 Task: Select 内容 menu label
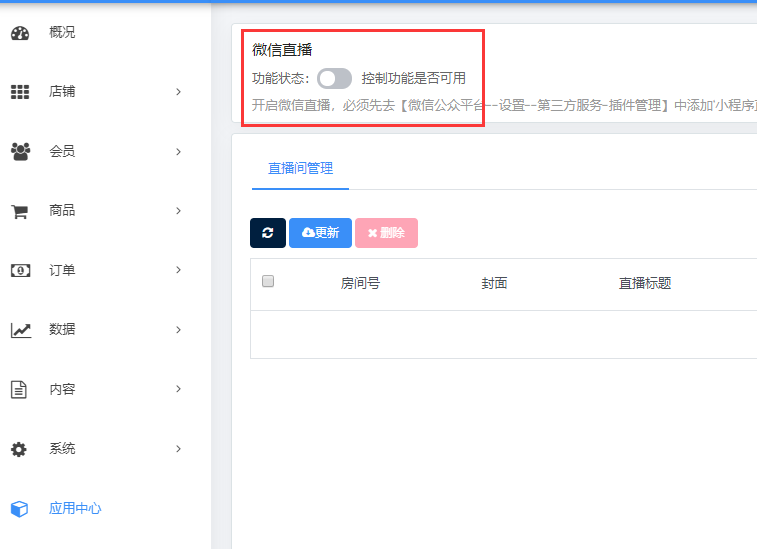(62, 389)
